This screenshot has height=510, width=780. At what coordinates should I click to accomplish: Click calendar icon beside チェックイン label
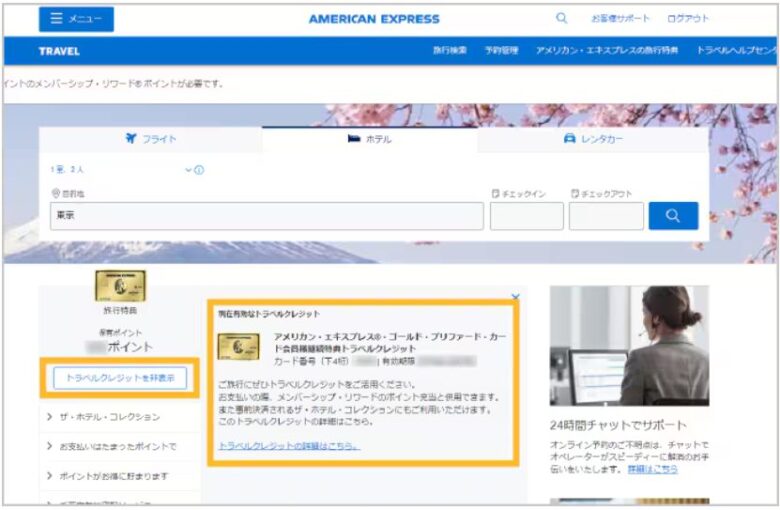coord(495,193)
